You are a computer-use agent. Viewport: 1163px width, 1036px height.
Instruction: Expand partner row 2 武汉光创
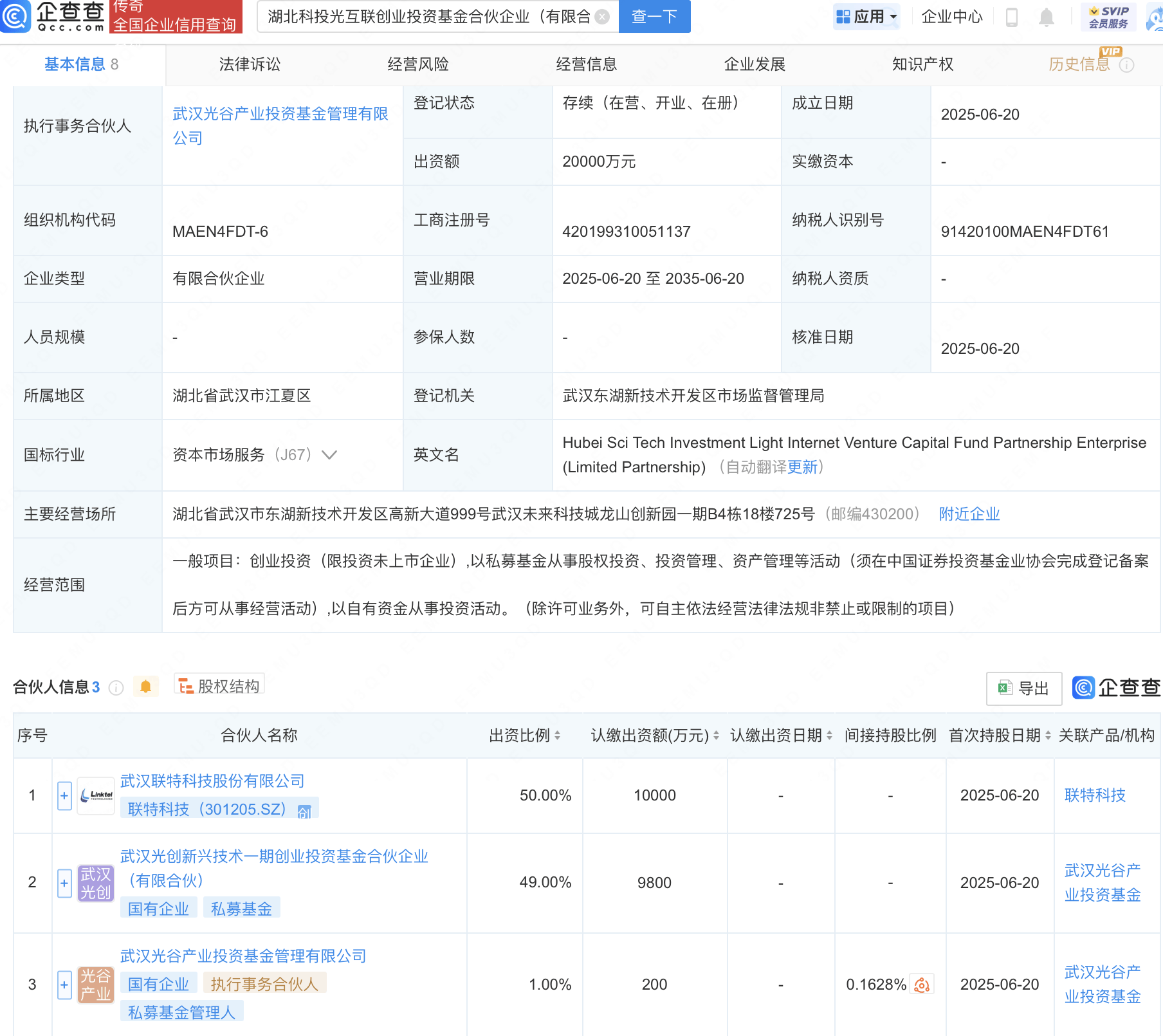pos(64,883)
